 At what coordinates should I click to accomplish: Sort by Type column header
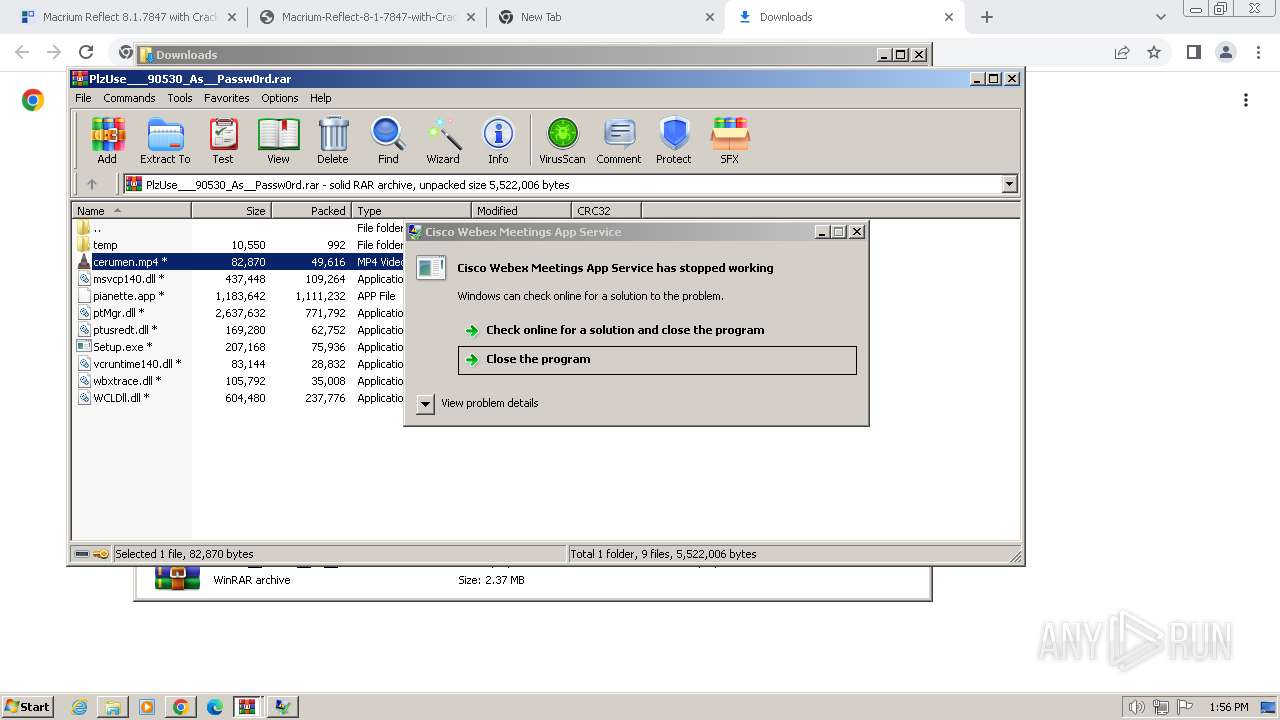pos(411,211)
